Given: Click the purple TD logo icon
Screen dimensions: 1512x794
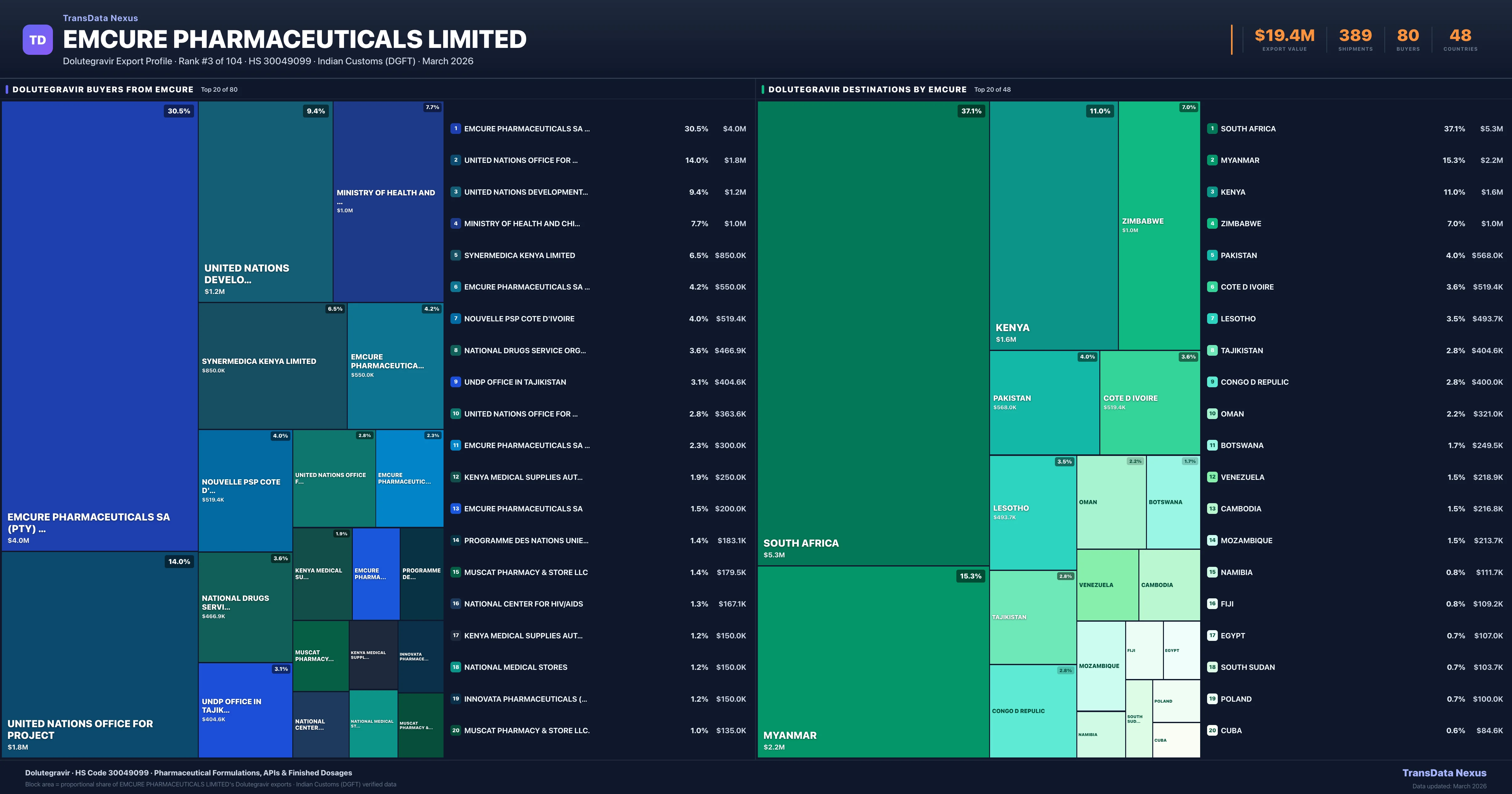Looking at the screenshot, I should (37, 40).
